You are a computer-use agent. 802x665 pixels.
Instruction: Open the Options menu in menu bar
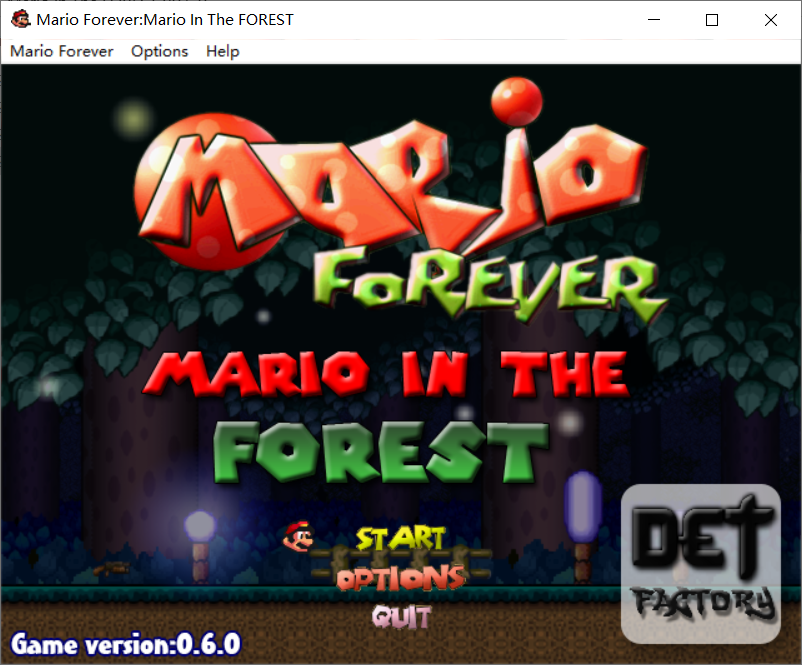160,51
